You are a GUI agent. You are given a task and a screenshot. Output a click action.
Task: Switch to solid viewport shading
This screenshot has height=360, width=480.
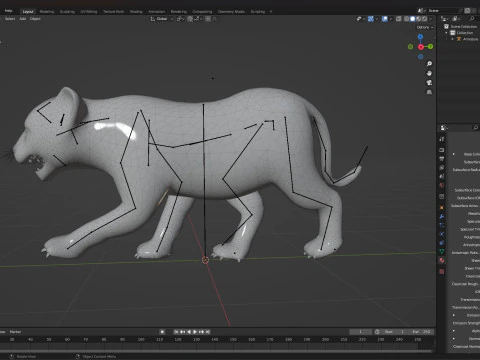pos(413,19)
